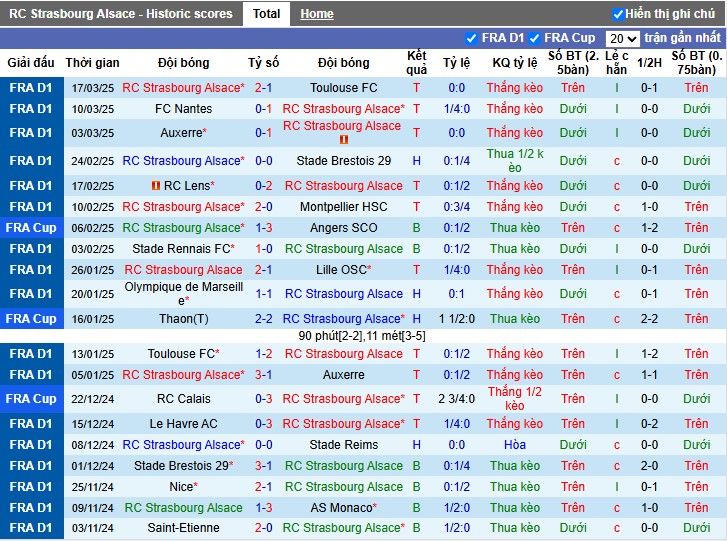Open the 20 recent matches dropdown
The height and width of the screenshot is (541, 727).
[x=622, y=38]
